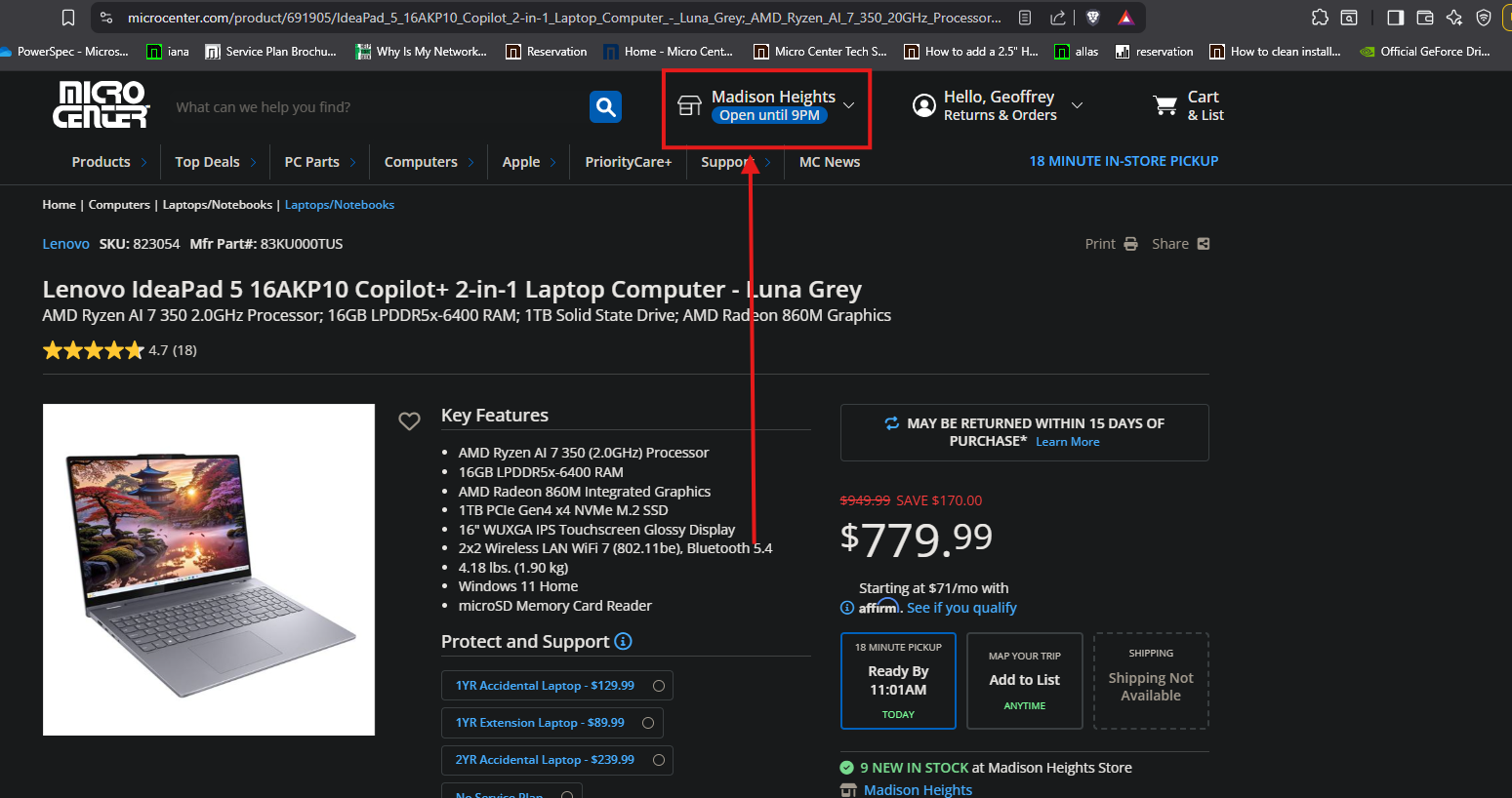Select 1YR Extension Laptop $89.99 radio
The width and height of the screenshot is (1512, 798).
(x=648, y=723)
